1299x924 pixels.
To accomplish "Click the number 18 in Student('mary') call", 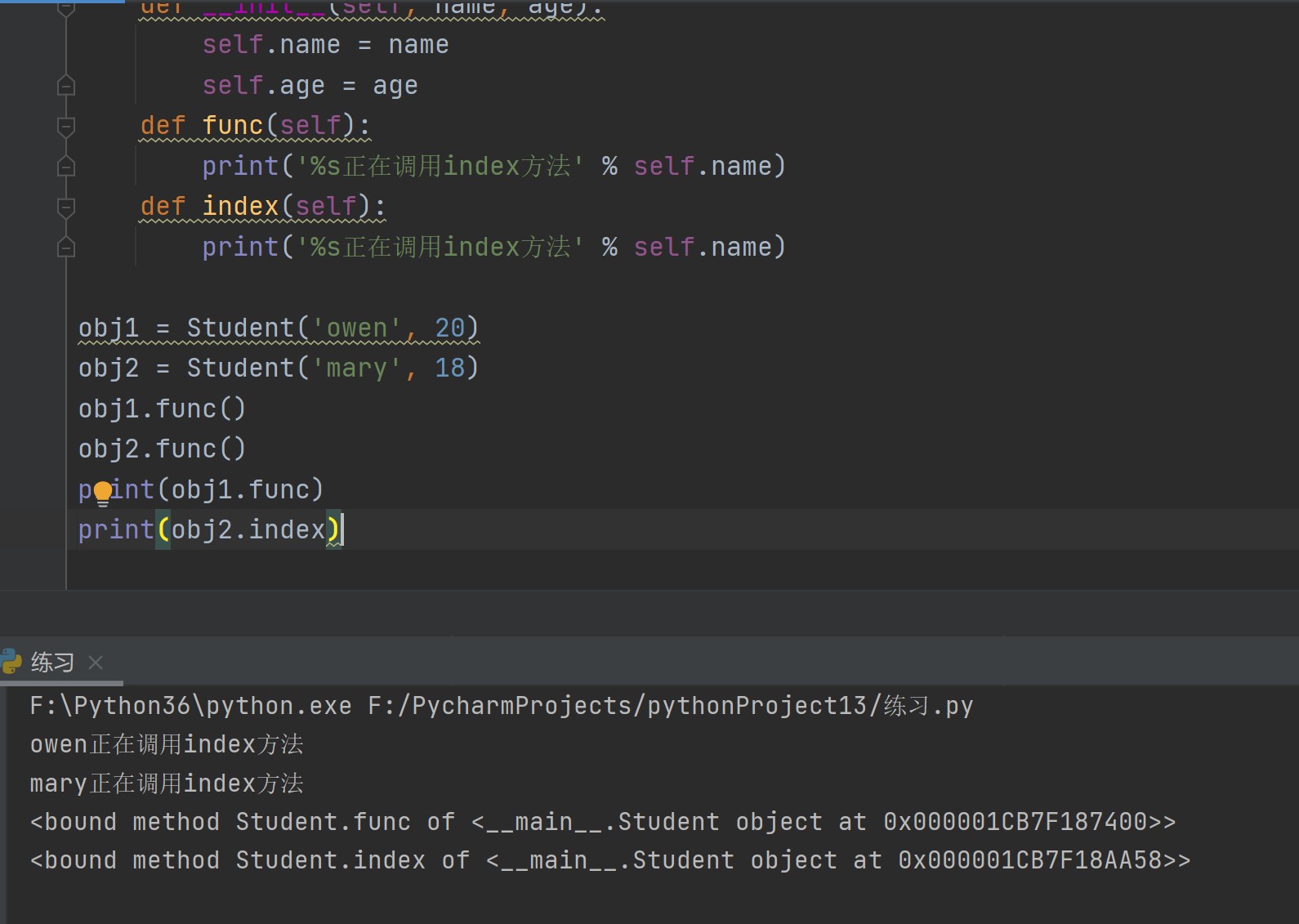I will (449, 368).
